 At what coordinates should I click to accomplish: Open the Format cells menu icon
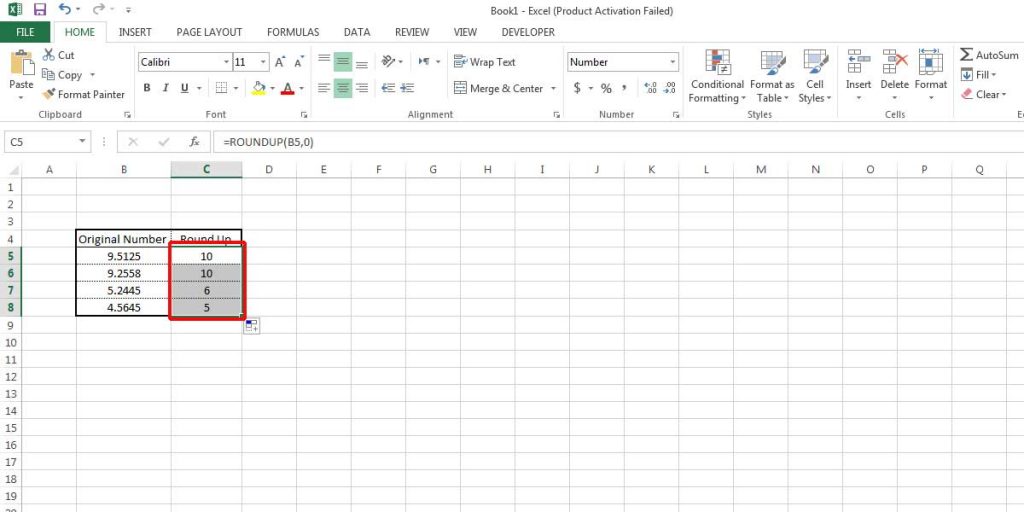click(931, 62)
